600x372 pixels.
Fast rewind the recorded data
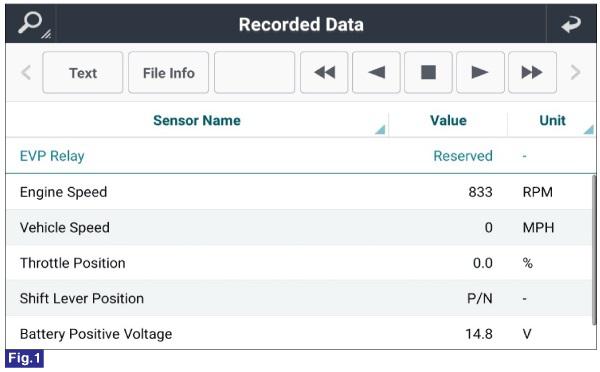(324, 72)
